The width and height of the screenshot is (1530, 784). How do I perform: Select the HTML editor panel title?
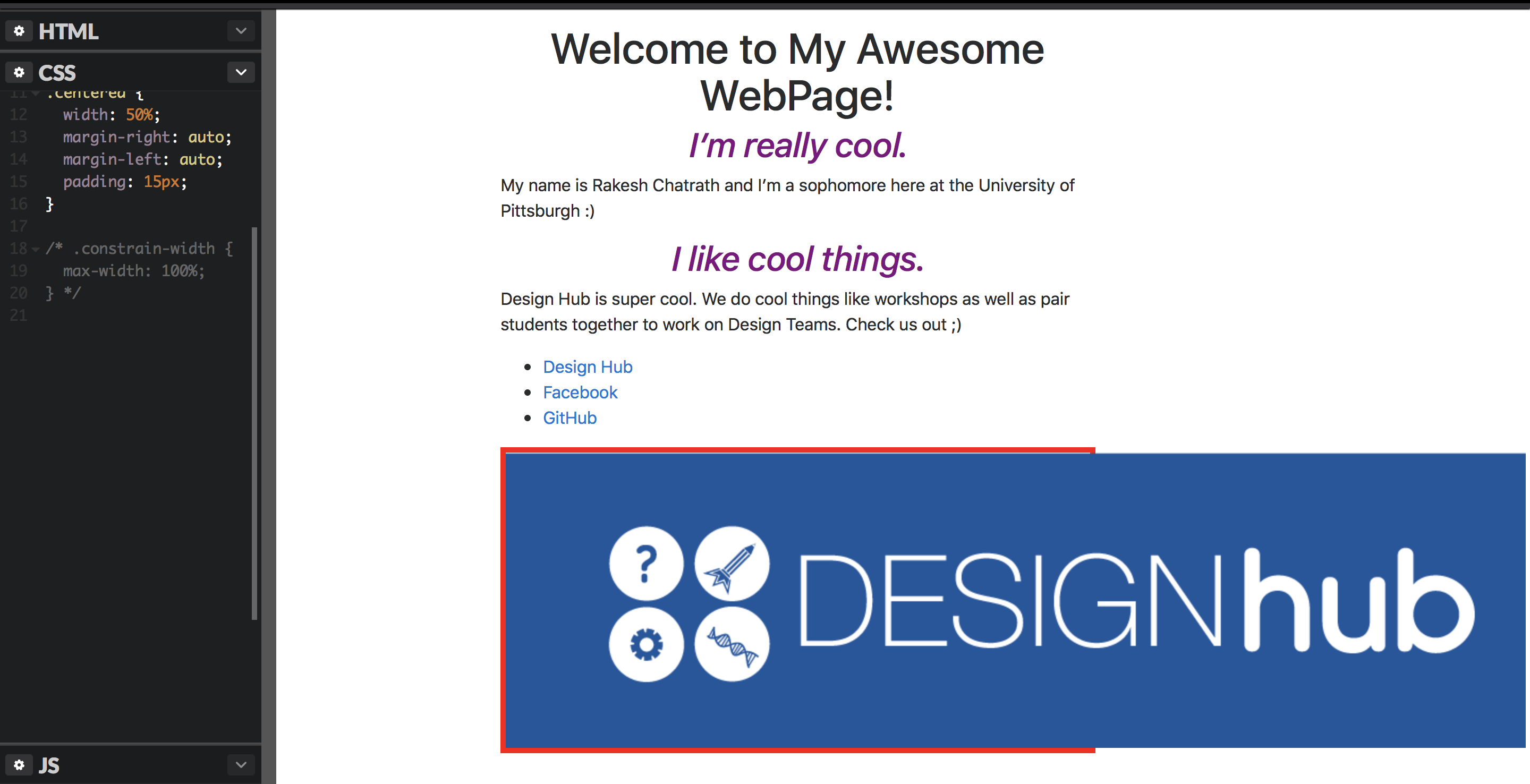pyautogui.click(x=69, y=31)
